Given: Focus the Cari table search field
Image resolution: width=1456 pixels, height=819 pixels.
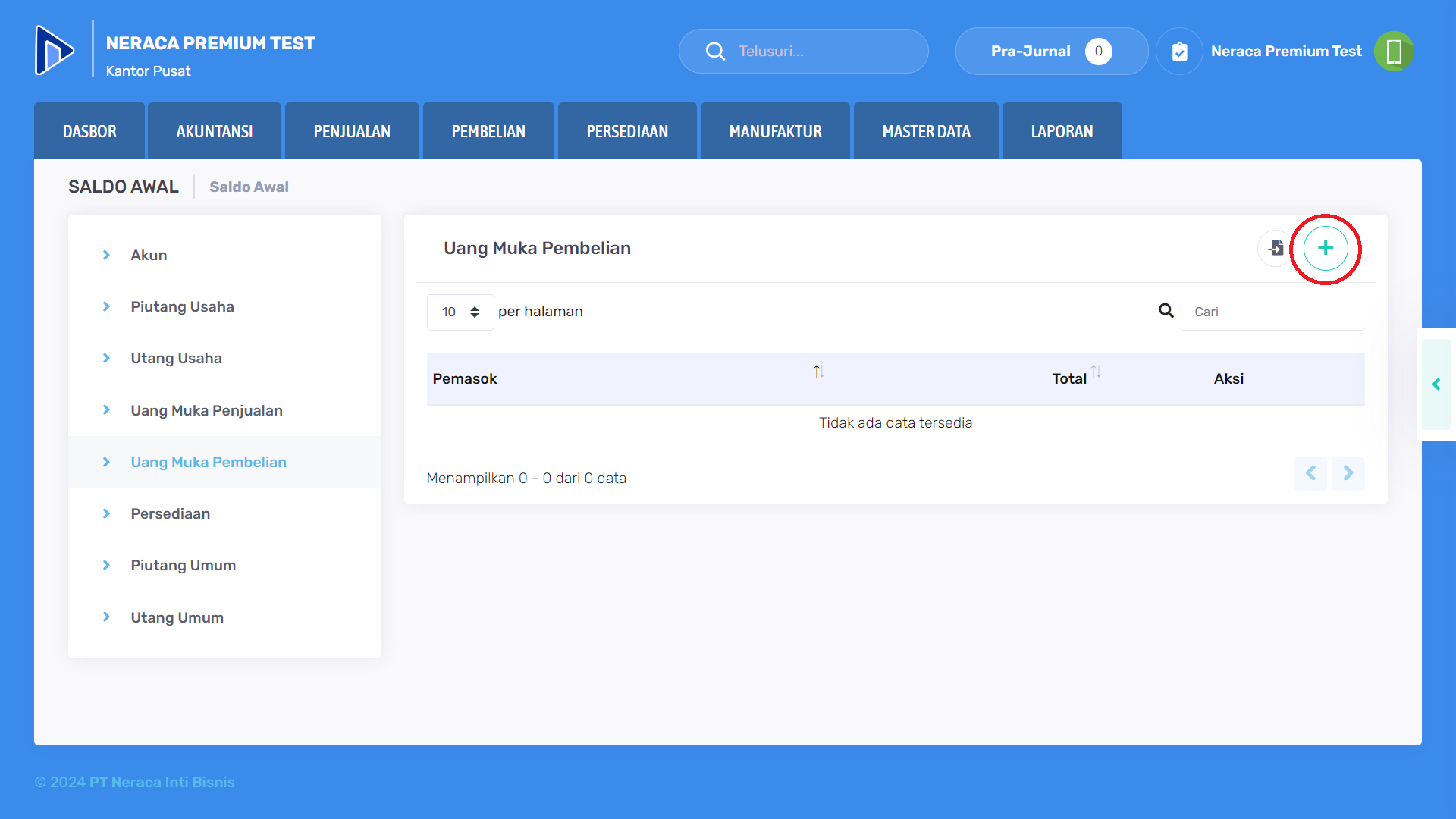Looking at the screenshot, I should click(1272, 312).
